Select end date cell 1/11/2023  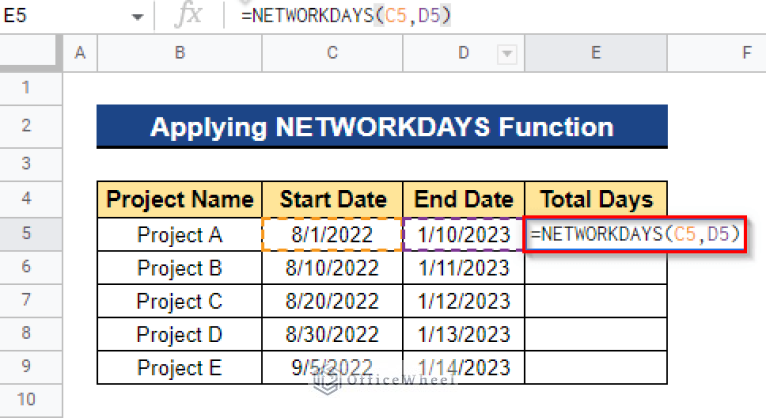(464, 268)
